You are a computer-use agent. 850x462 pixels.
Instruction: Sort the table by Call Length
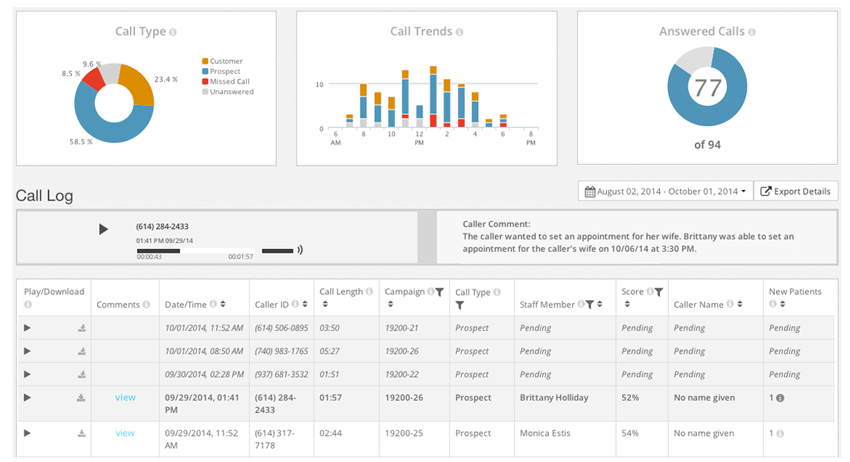click(x=325, y=304)
